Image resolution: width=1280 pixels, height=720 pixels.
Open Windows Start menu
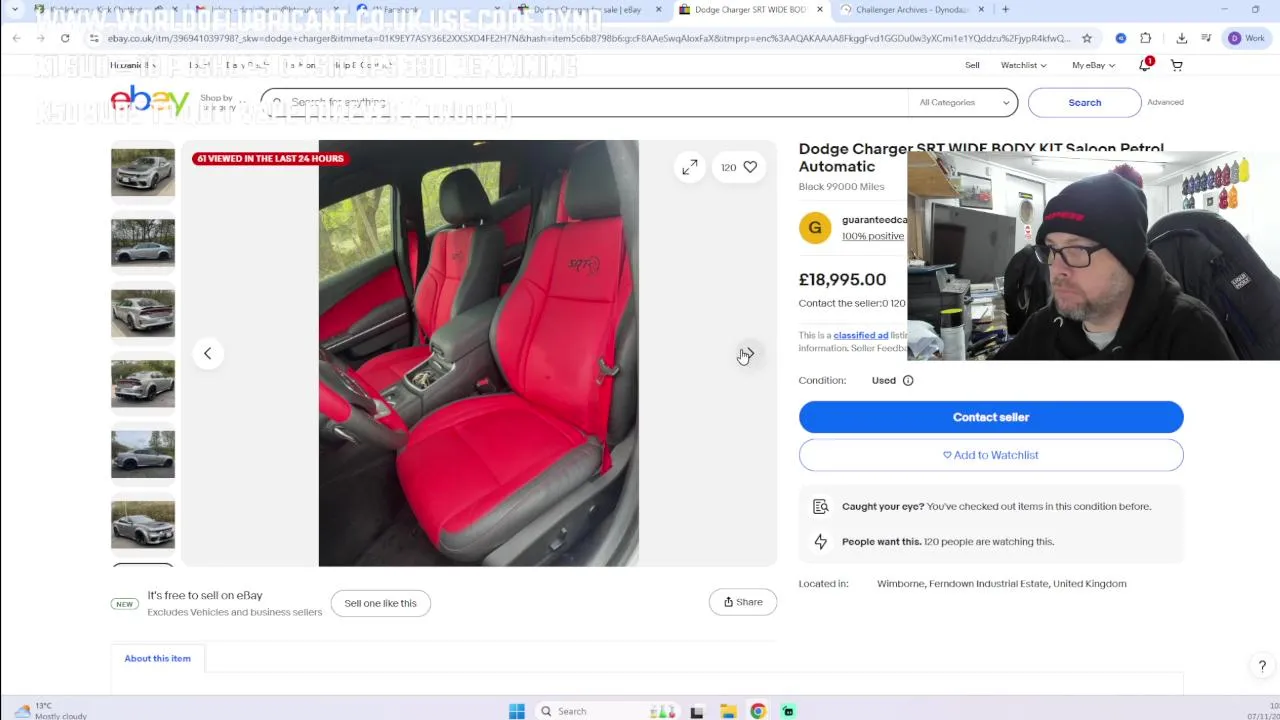pos(516,711)
